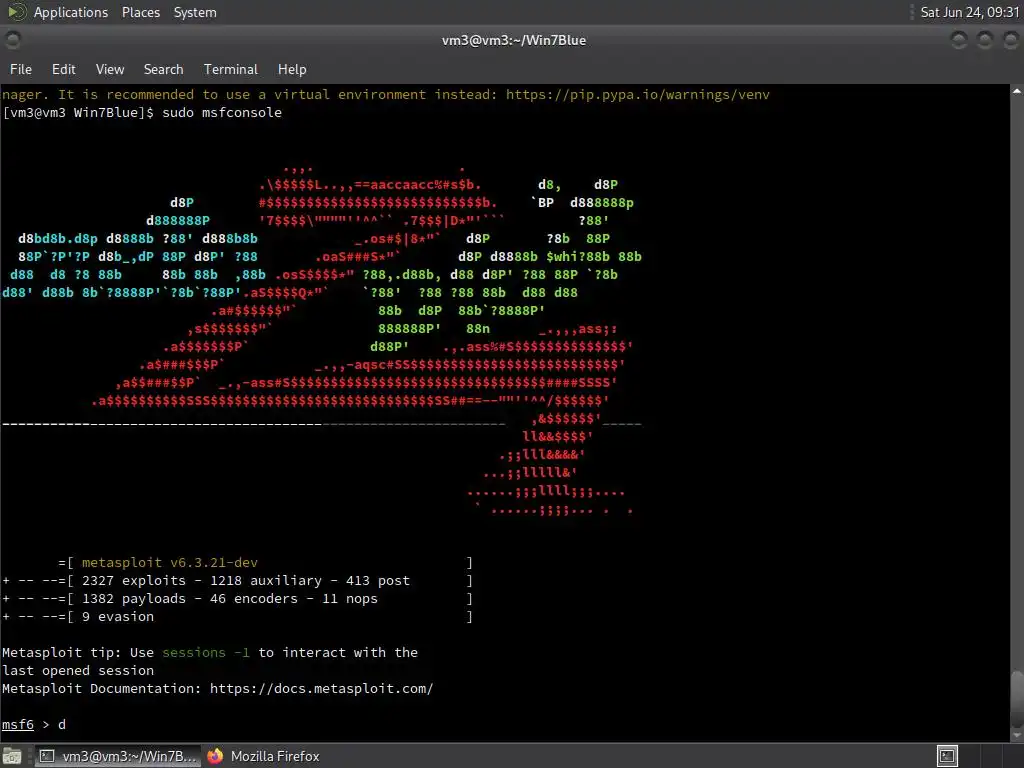Click the 'sudo msfconsole' command text
The width and height of the screenshot is (1024, 768).
[222, 112]
